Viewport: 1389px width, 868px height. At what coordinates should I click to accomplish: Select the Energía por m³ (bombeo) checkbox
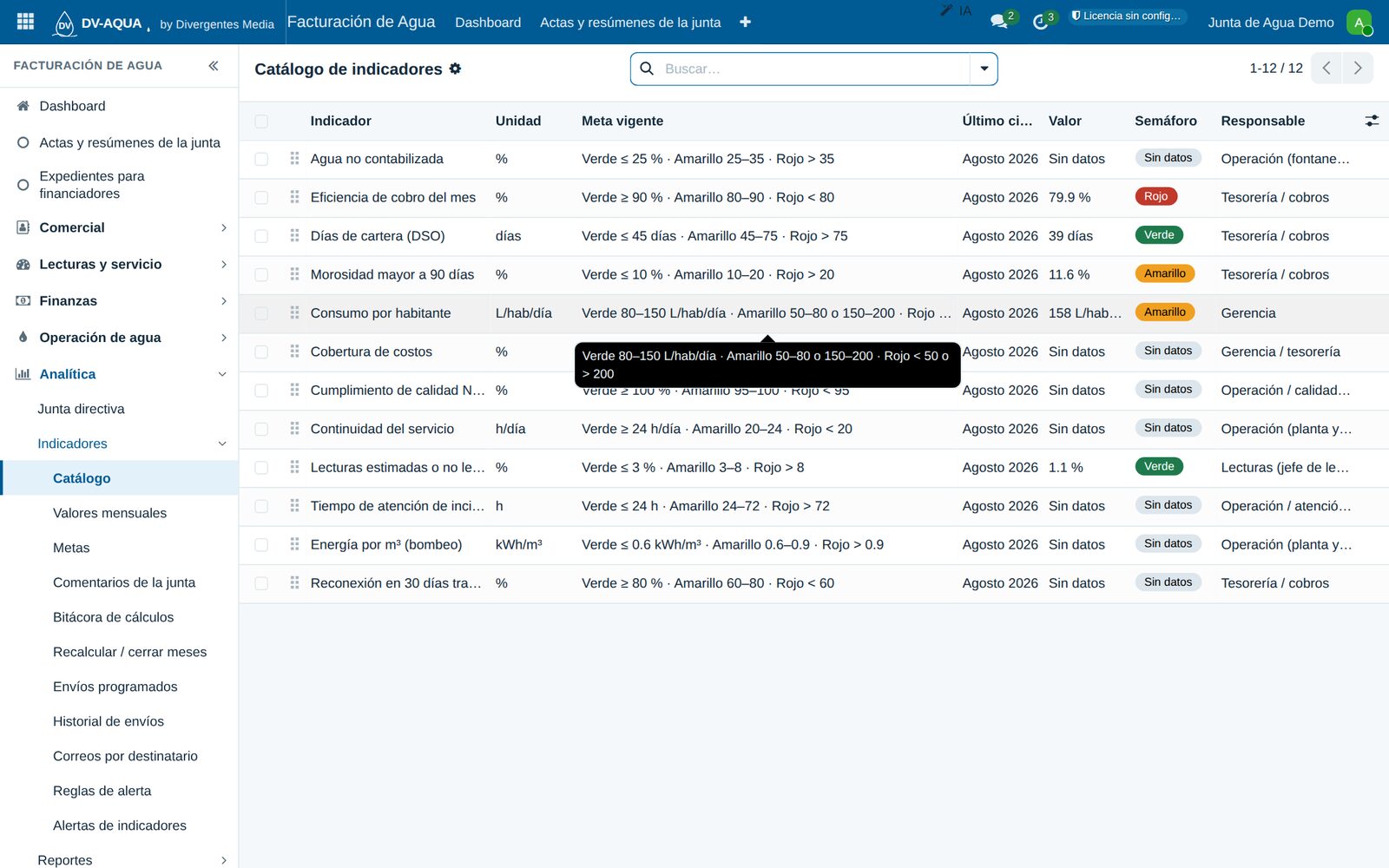tap(261, 545)
